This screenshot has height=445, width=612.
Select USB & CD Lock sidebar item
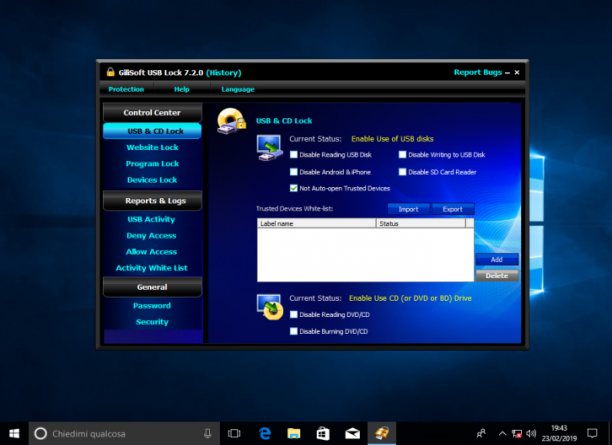coord(152,131)
